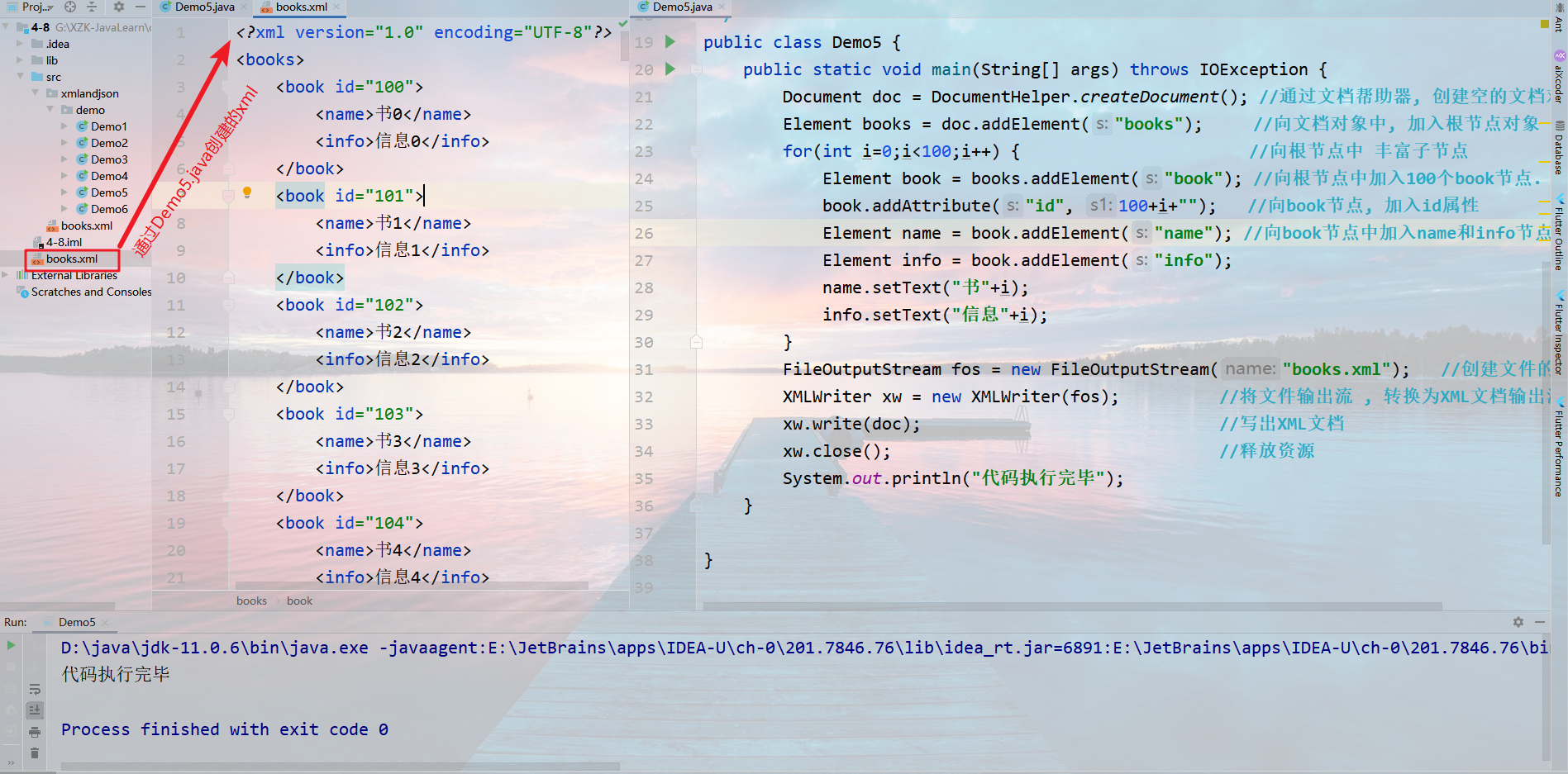Open Run panel settings gear
The image size is (1568, 774).
click(1518, 622)
